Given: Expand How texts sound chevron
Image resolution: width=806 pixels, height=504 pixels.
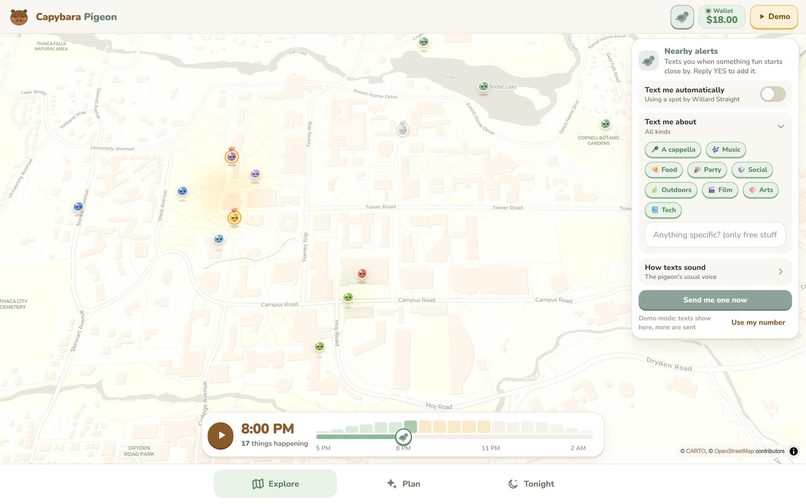Looking at the screenshot, I should [780, 272].
